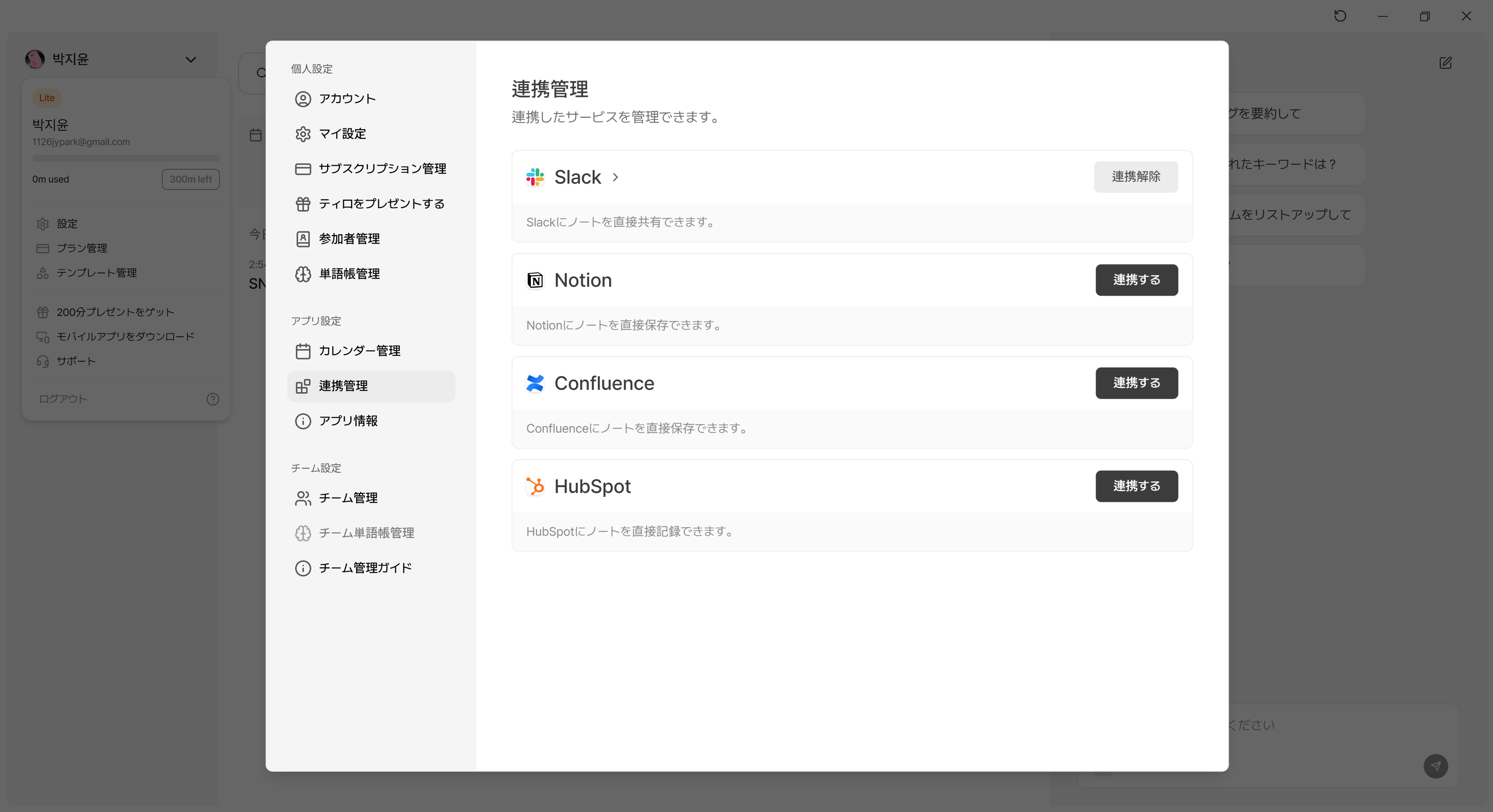
Task: Click the refresh icon in title bar
Action: [1340, 16]
